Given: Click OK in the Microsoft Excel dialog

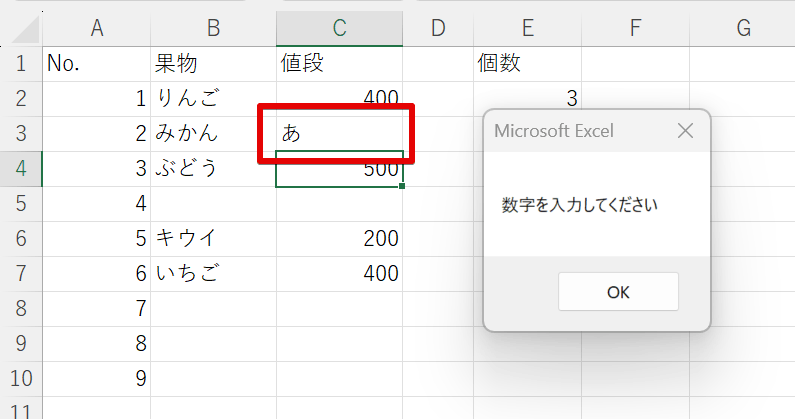Looking at the screenshot, I should click(618, 292).
